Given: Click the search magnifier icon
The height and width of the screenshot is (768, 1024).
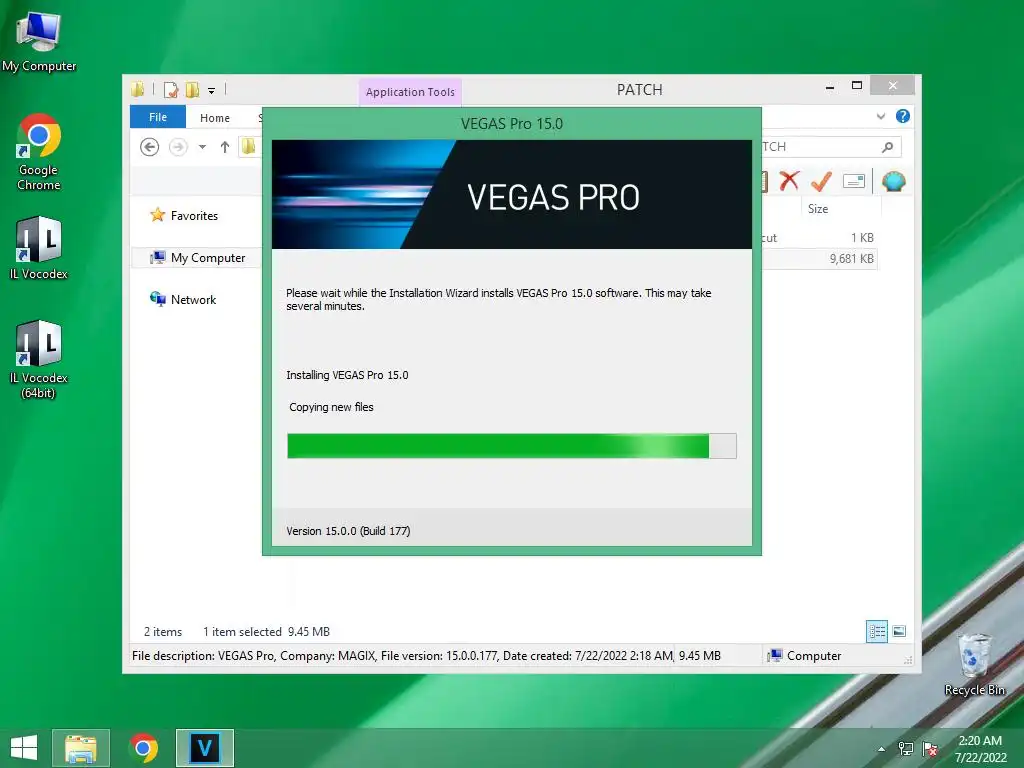Looking at the screenshot, I should (888, 147).
